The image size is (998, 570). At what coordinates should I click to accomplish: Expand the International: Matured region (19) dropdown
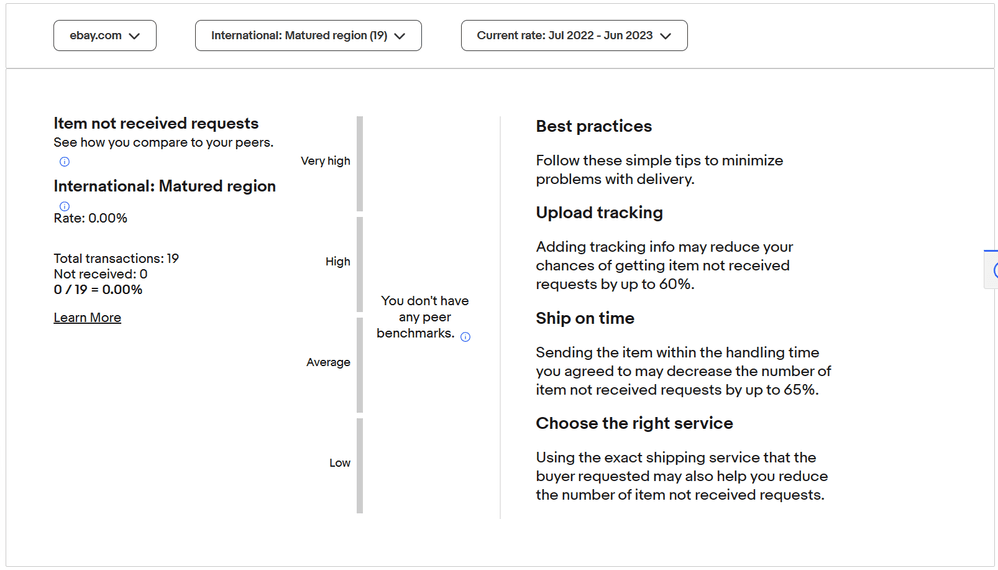click(x=308, y=36)
